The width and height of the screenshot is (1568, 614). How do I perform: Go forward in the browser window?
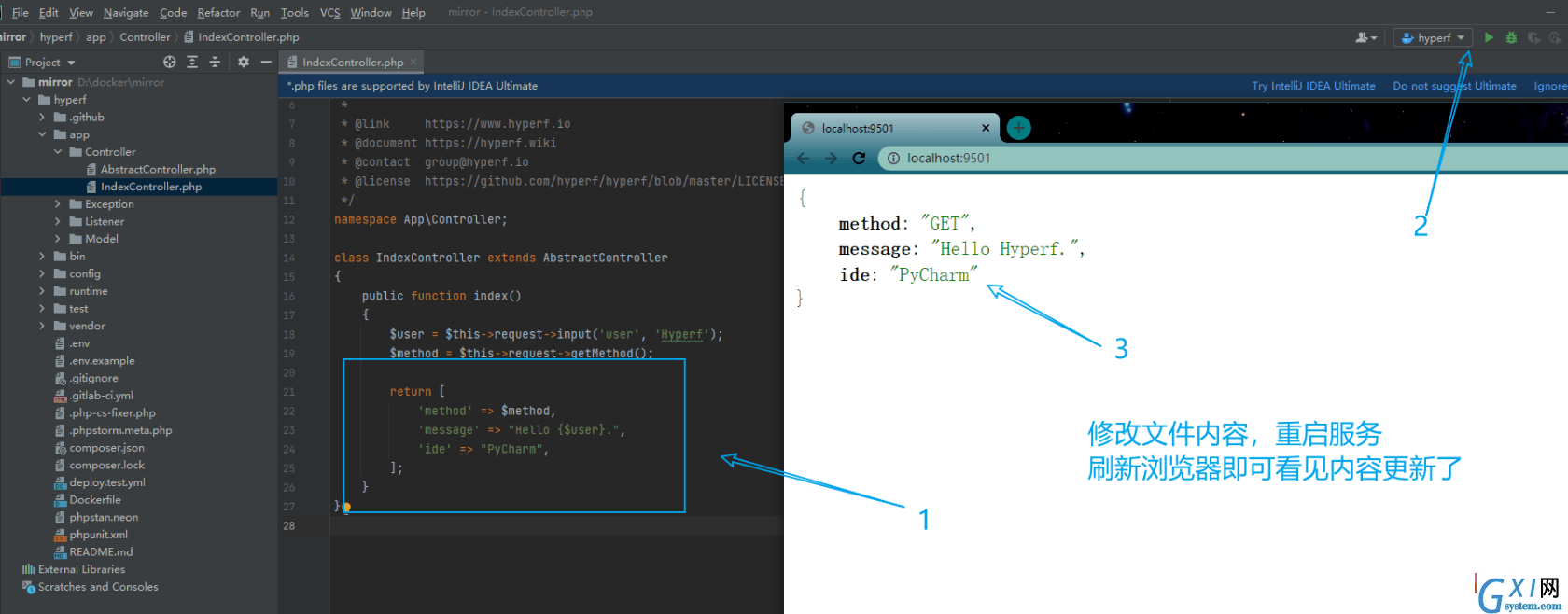[831, 158]
